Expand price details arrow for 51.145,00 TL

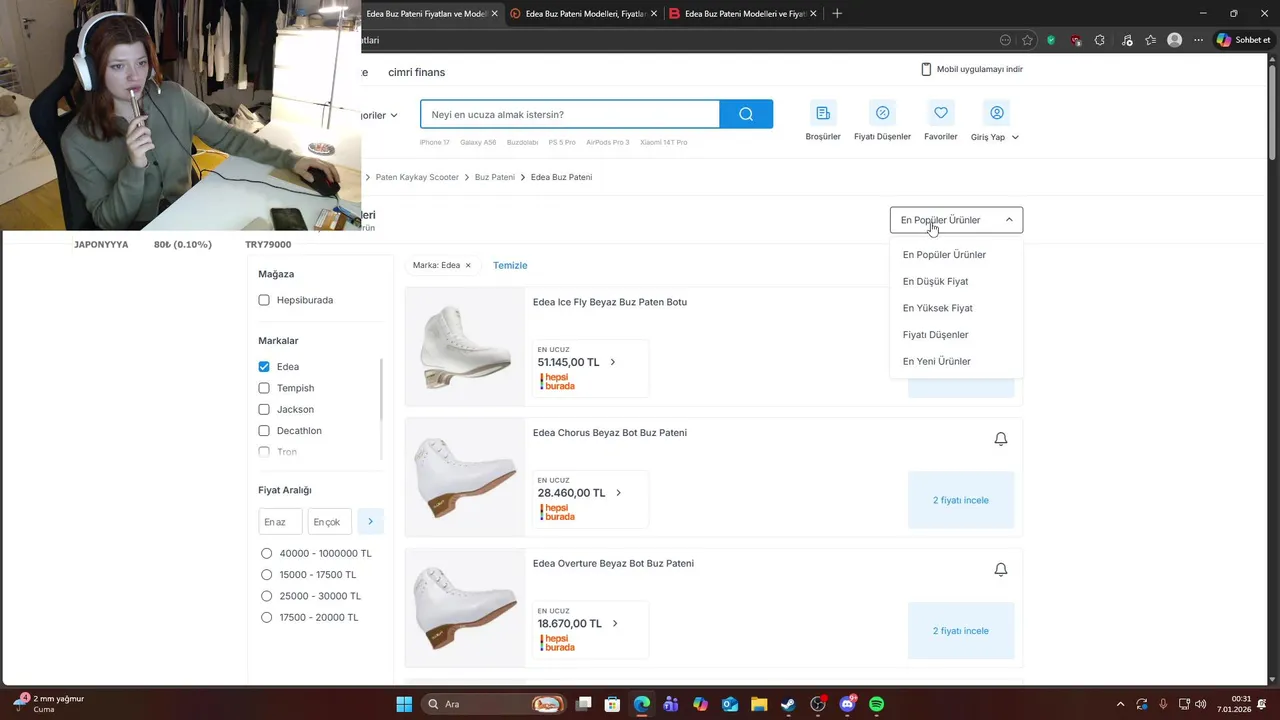click(613, 362)
